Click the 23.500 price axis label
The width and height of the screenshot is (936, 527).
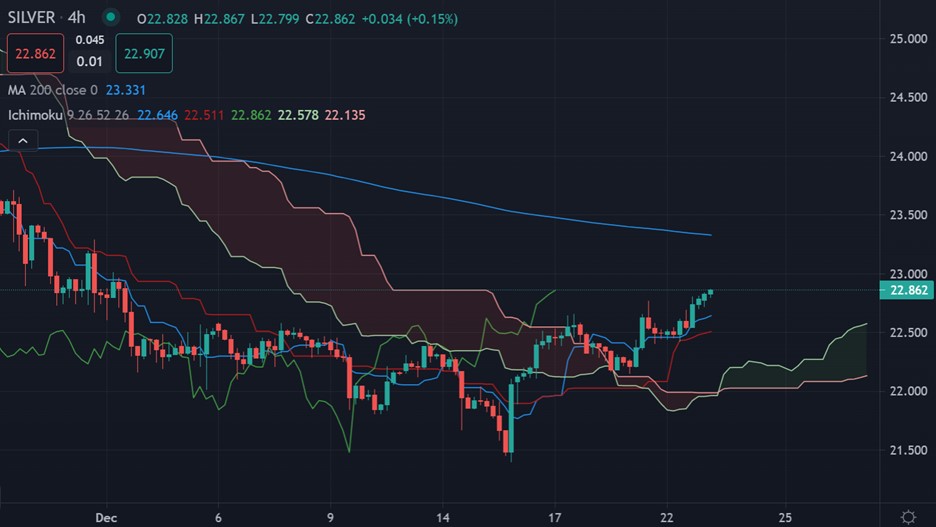[x=909, y=215]
